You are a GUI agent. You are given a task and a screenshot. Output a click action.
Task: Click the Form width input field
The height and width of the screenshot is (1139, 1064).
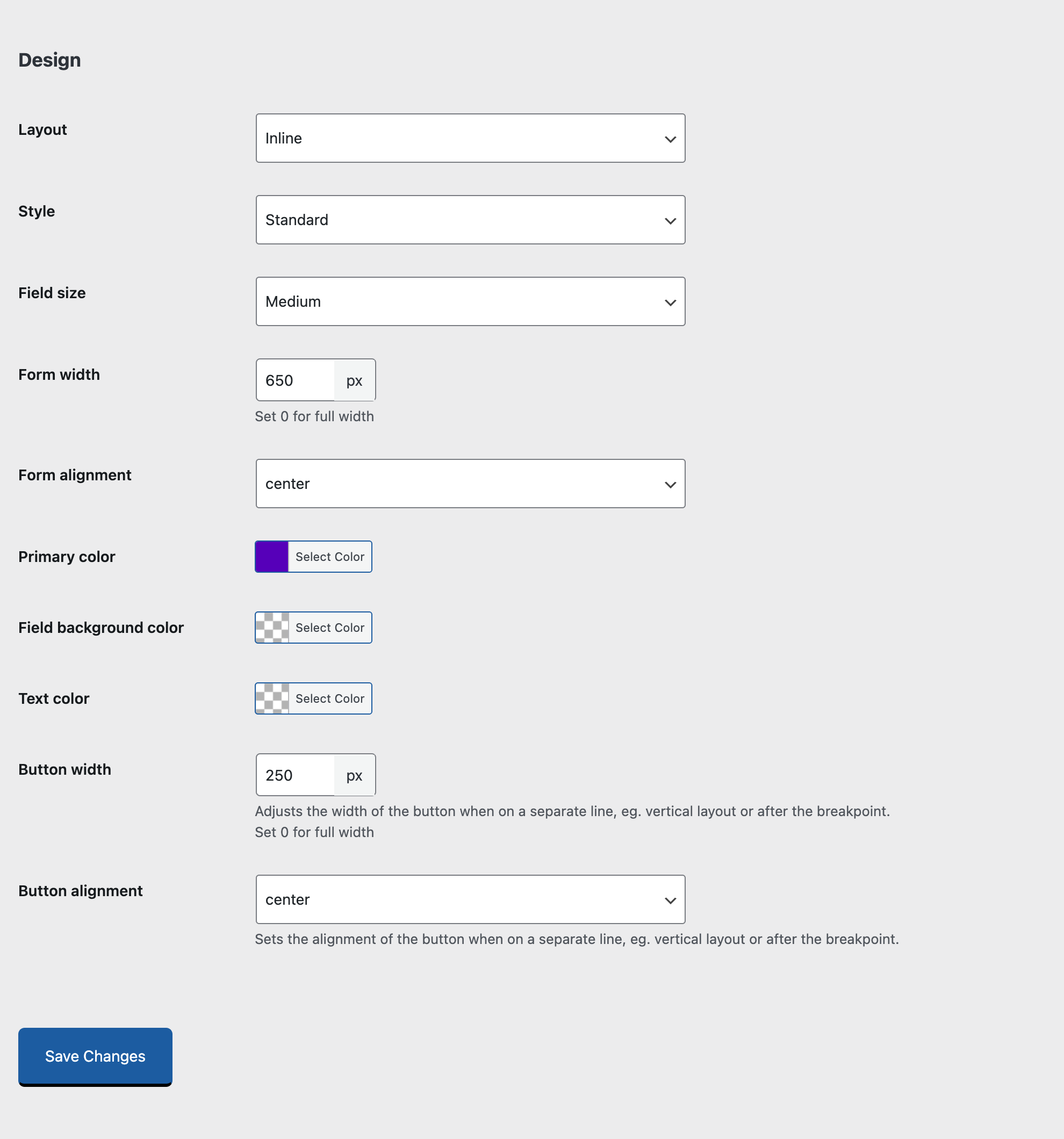(x=295, y=380)
